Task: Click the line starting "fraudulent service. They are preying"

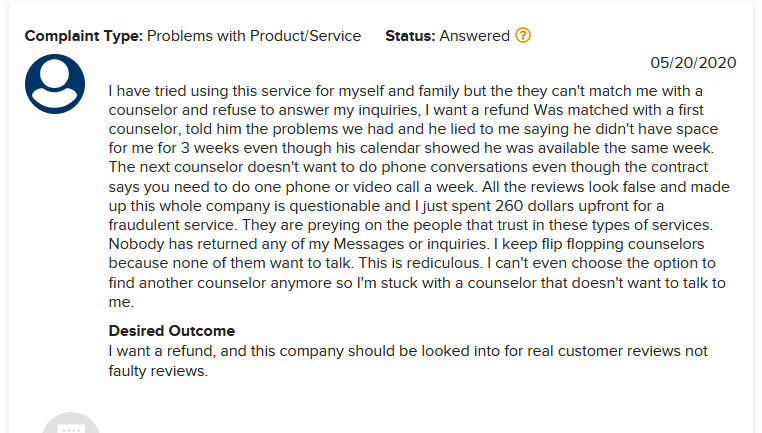Action: [420, 224]
